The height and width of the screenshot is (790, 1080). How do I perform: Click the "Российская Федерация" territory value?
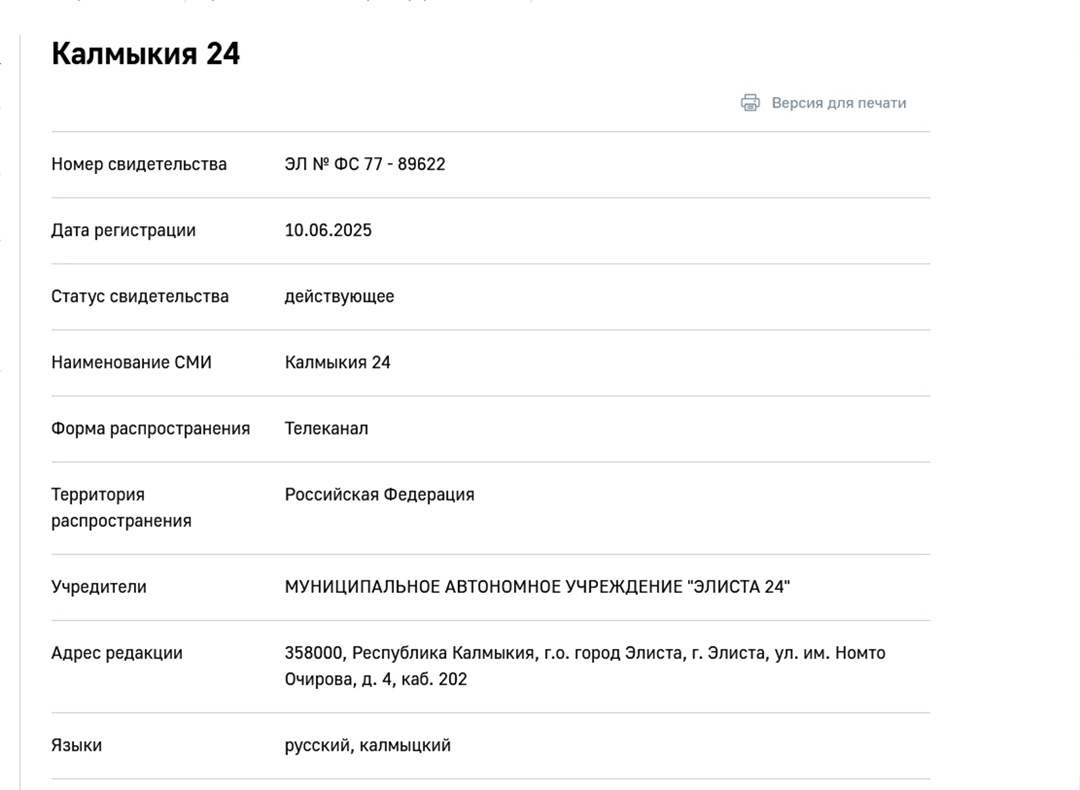[x=380, y=495]
